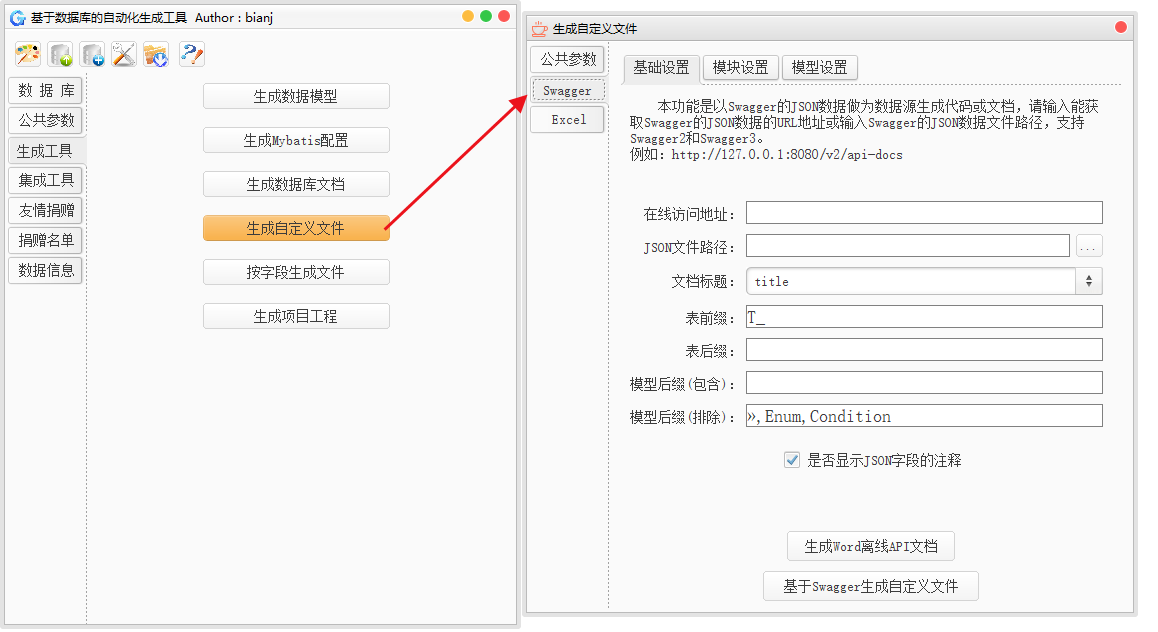Click the 生成项目工程 button
The width and height of the screenshot is (1158, 632).
(296, 317)
